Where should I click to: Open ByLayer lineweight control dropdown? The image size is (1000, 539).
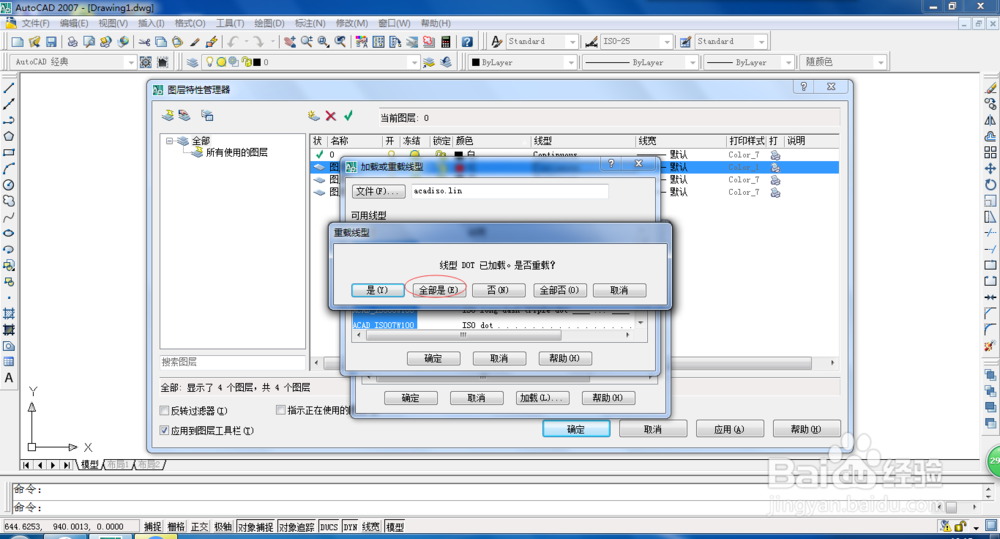point(788,62)
